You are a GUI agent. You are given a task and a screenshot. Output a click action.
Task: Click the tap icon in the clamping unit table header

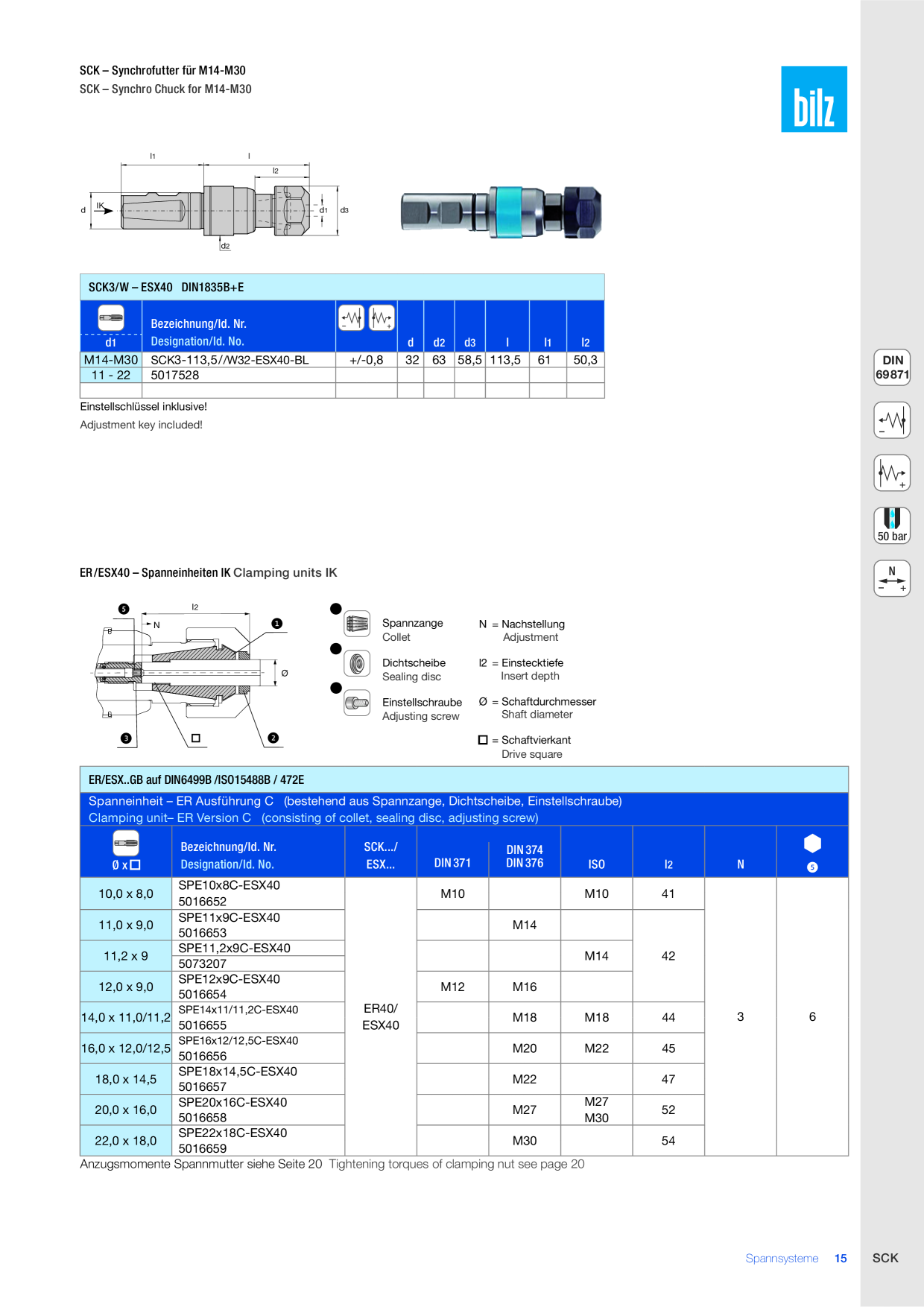pos(126,844)
